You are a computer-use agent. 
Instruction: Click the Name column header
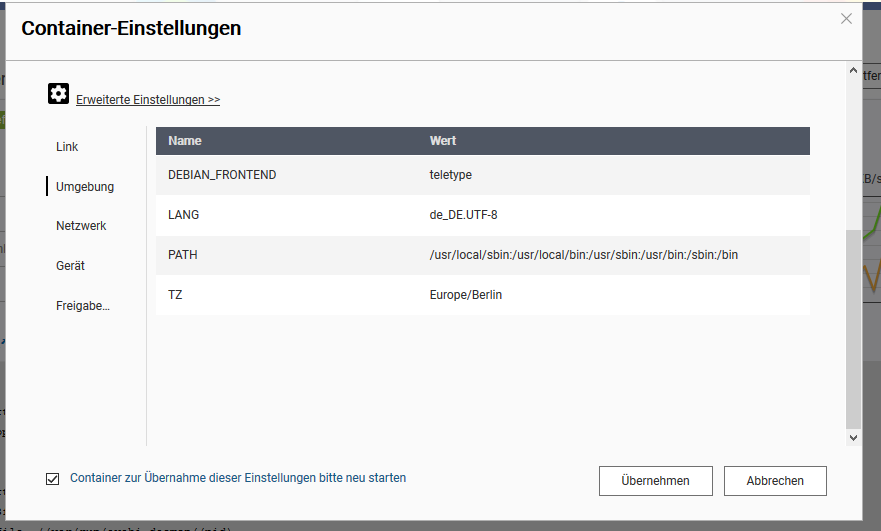[185, 141]
